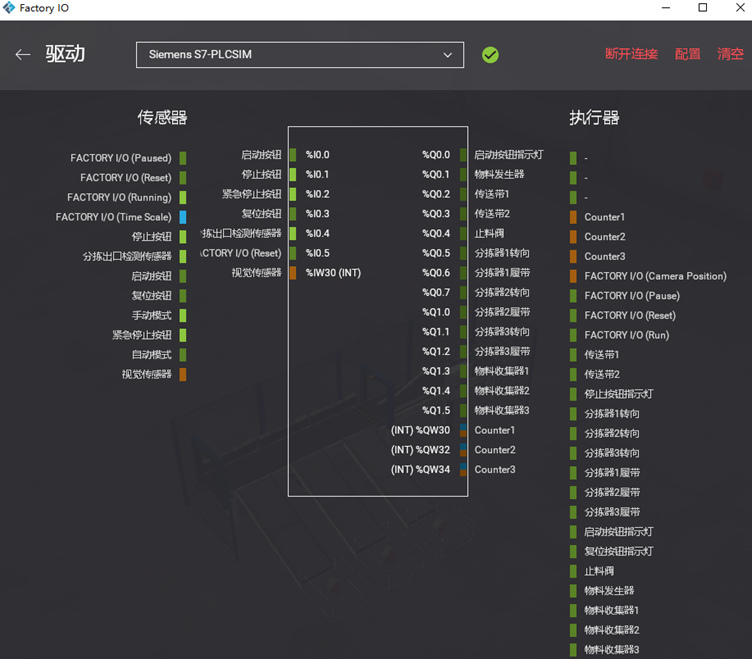Screen dimensions: 752x659
Task: Click the 执行器 column heading
Action: [594, 117]
